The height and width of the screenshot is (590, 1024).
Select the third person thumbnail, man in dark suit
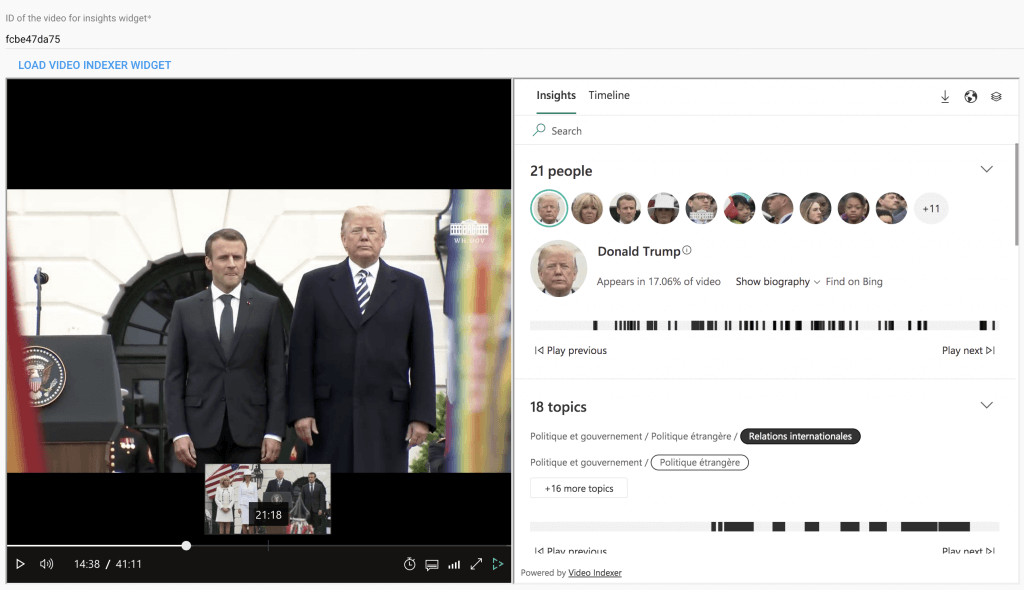(x=625, y=208)
